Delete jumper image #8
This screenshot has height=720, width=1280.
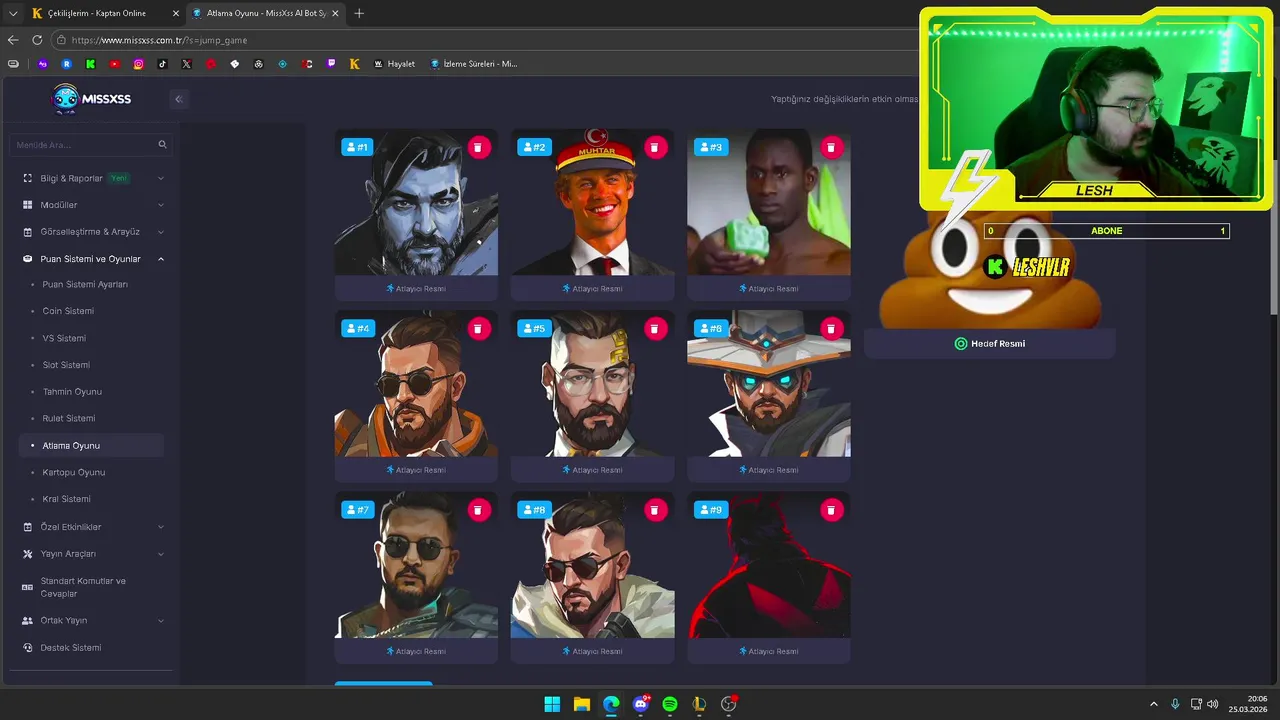click(654, 510)
